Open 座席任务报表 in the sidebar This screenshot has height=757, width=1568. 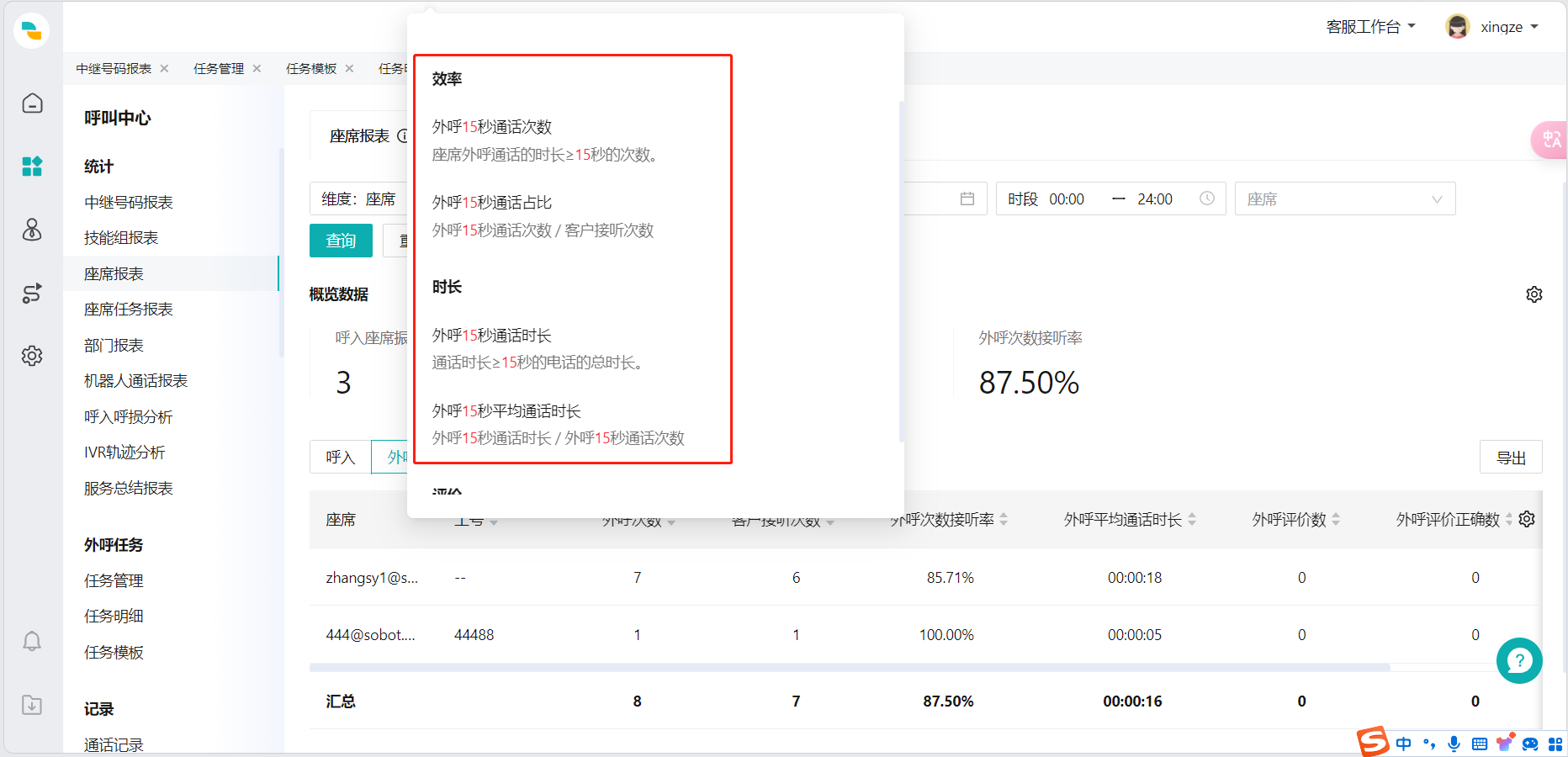[x=129, y=310]
